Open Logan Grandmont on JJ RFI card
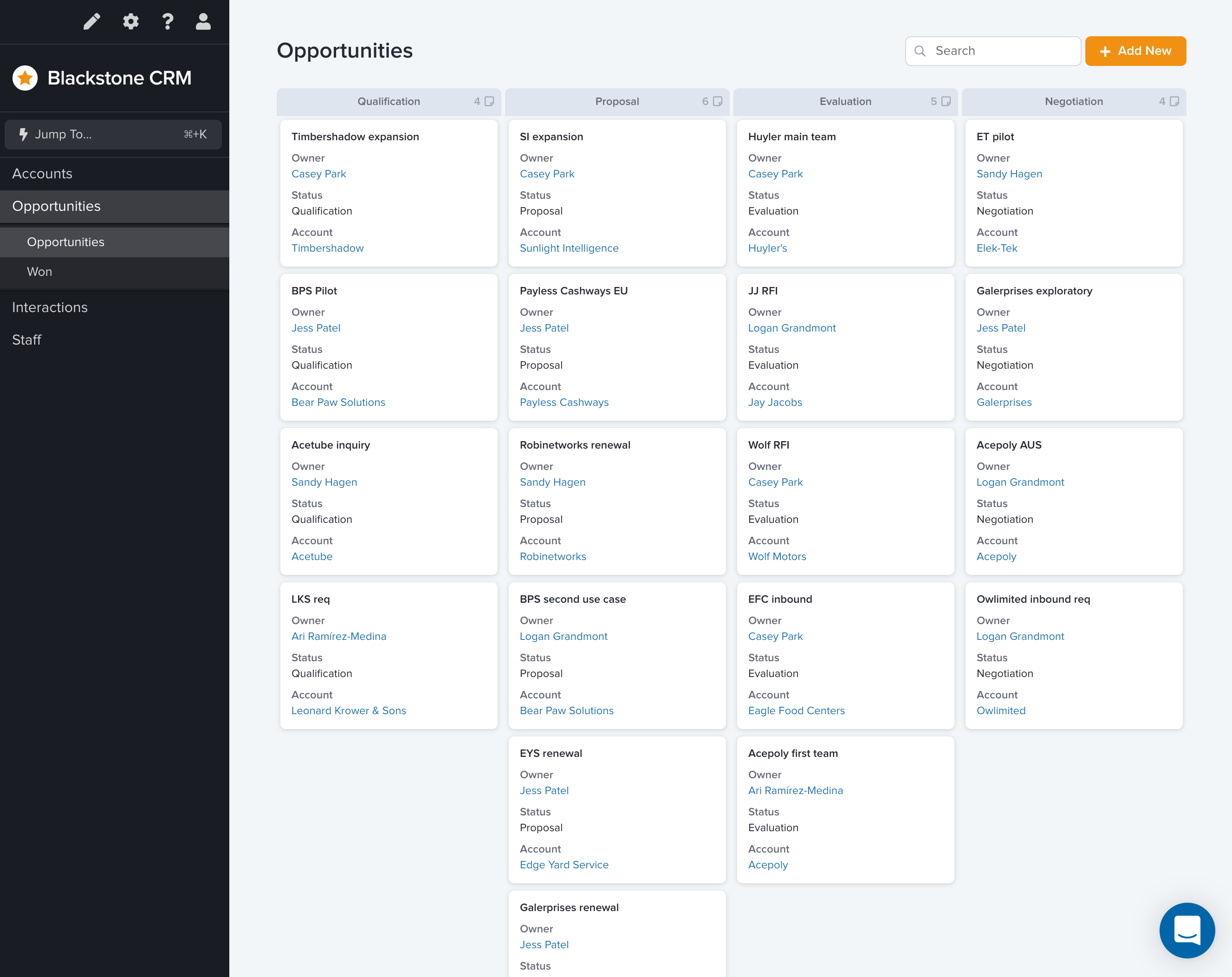The image size is (1232, 977). coord(791,328)
